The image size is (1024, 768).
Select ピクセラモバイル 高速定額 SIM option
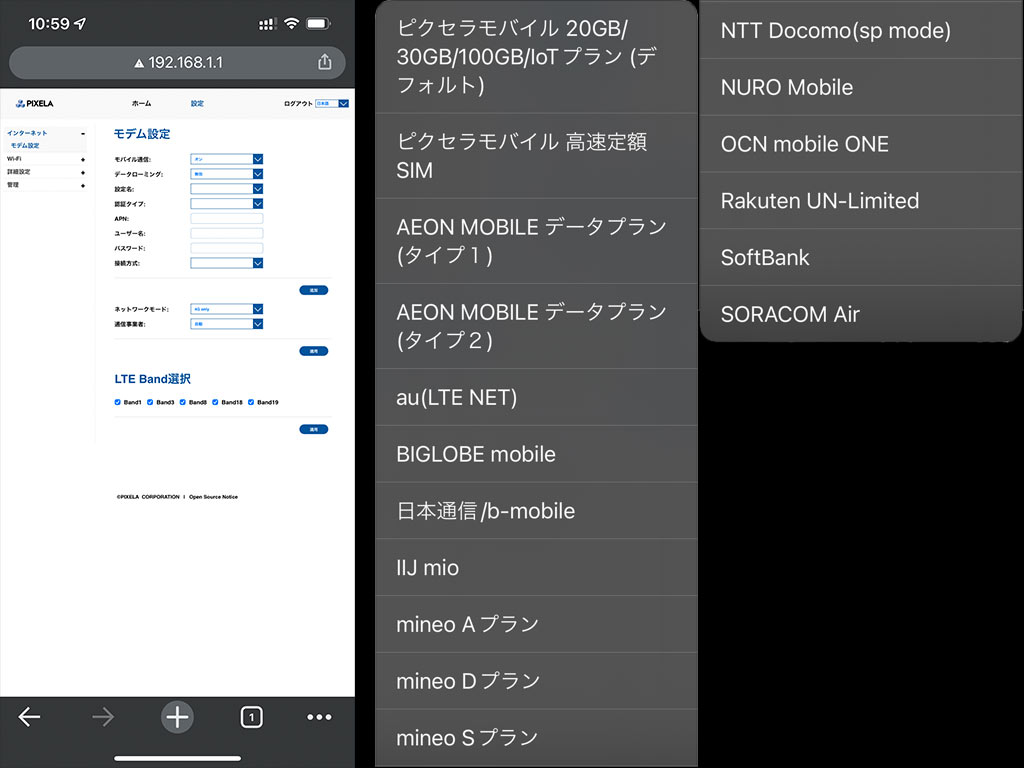(x=536, y=156)
